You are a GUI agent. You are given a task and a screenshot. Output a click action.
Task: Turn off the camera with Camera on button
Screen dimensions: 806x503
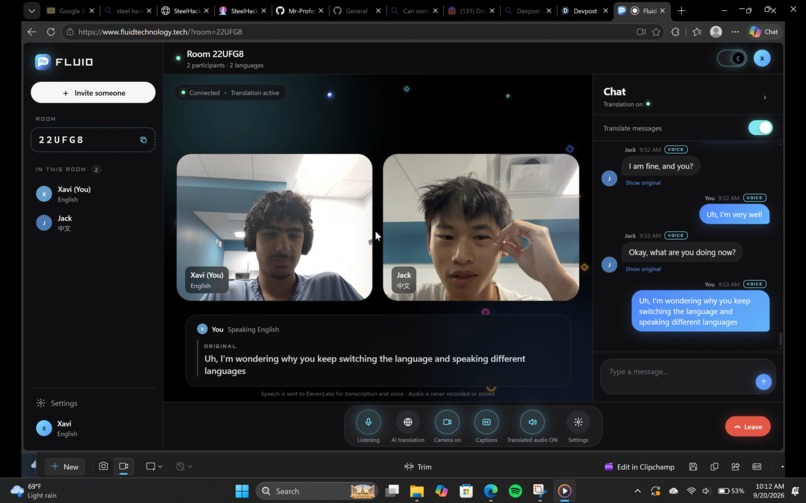point(447,422)
